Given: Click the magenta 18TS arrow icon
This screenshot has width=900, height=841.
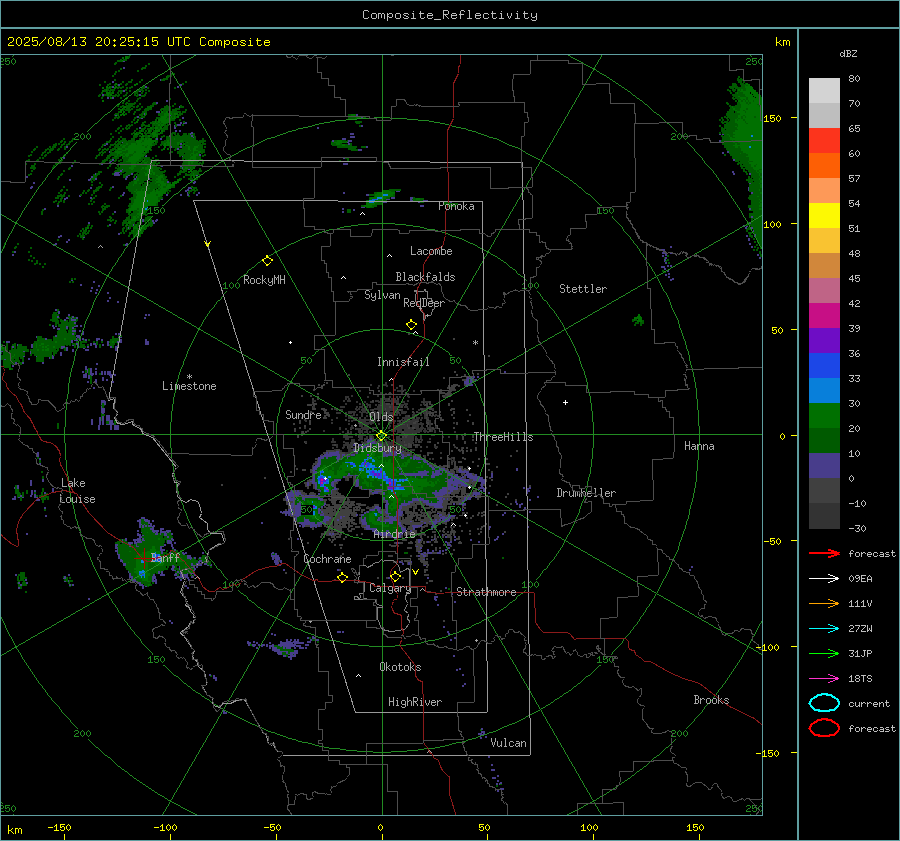Looking at the screenshot, I should click(x=824, y=679).
